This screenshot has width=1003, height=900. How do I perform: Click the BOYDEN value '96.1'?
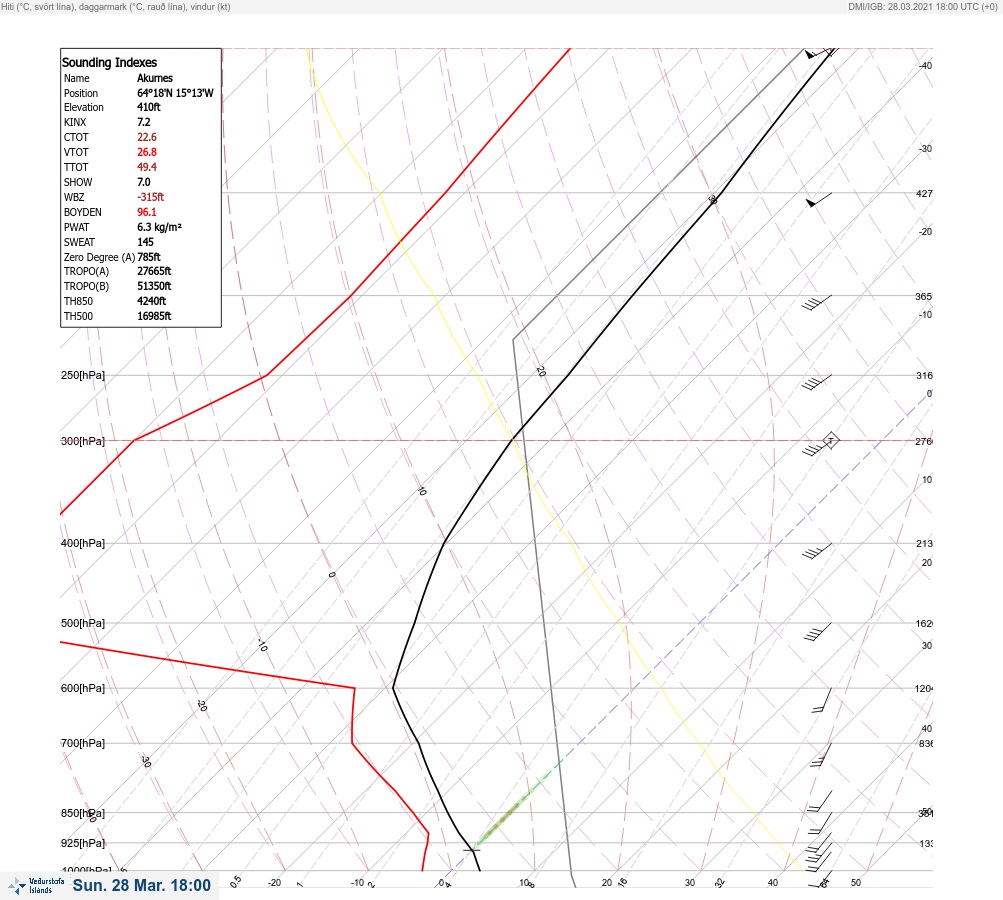(146, 212)
